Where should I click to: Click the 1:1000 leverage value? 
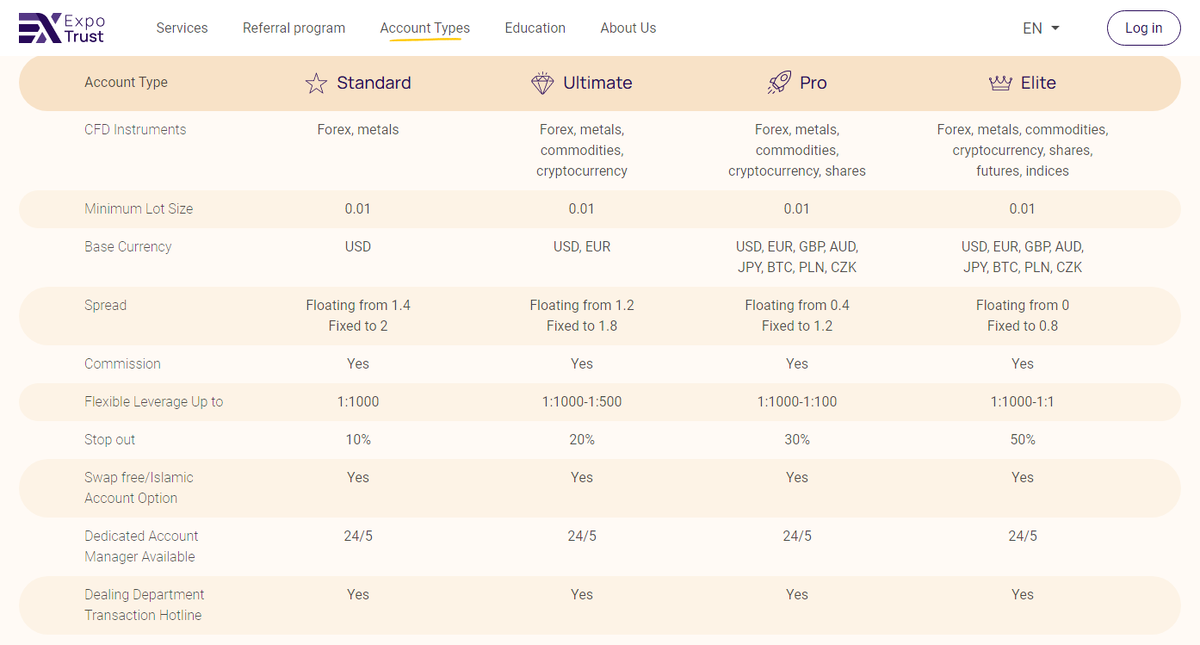(x=358, y=402)
